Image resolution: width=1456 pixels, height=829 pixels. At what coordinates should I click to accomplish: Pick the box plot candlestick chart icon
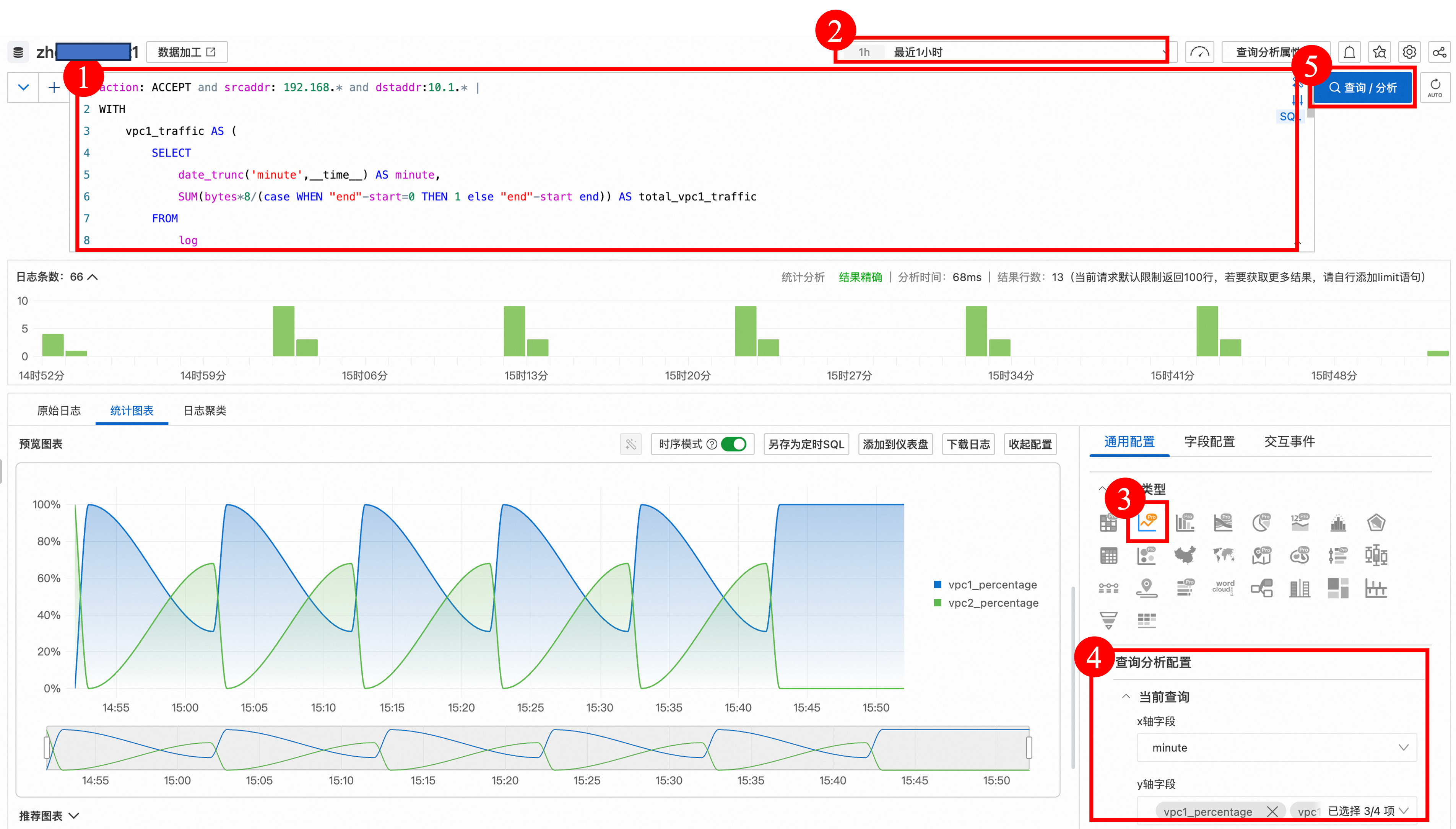coord(1376,555)
